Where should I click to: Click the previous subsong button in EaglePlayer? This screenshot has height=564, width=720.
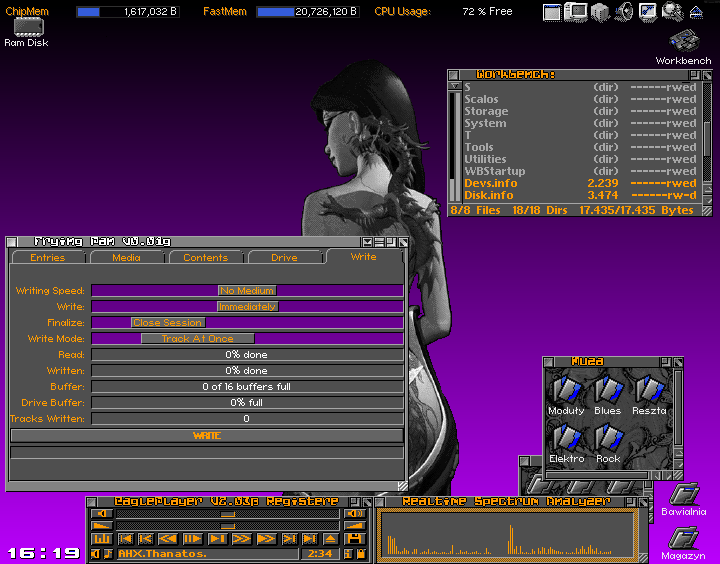146,539
